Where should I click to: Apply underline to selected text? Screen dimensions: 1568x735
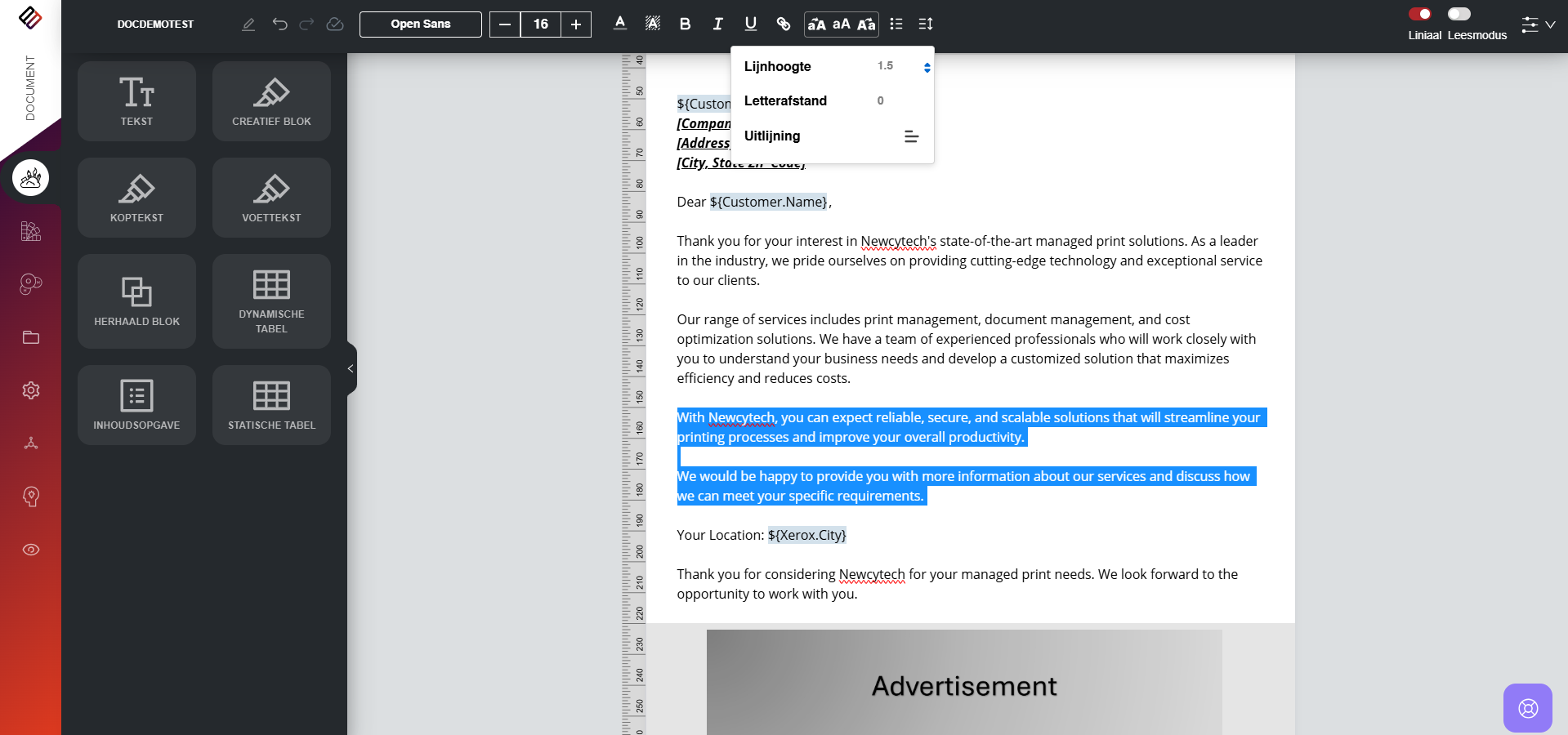pyautogui.click(x=750, y=24)
